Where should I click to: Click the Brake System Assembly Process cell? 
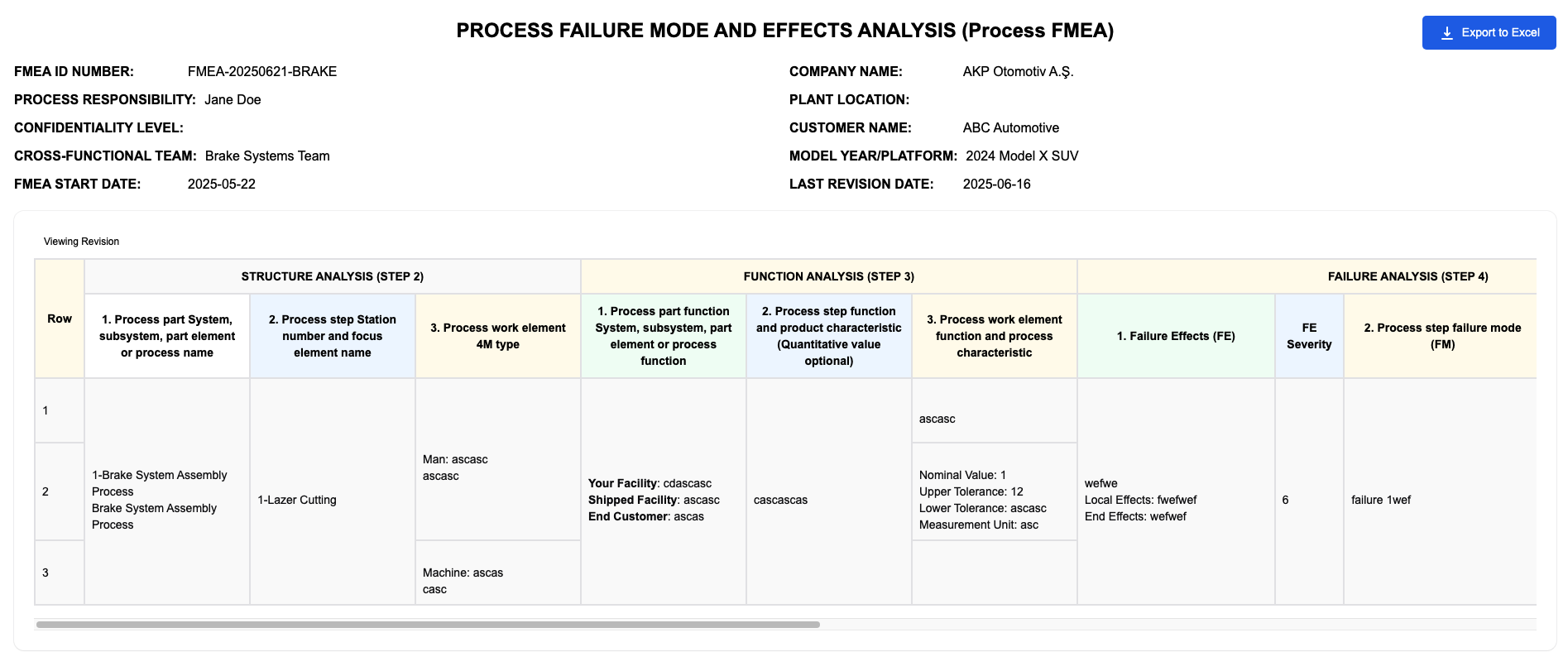[167, 491]
